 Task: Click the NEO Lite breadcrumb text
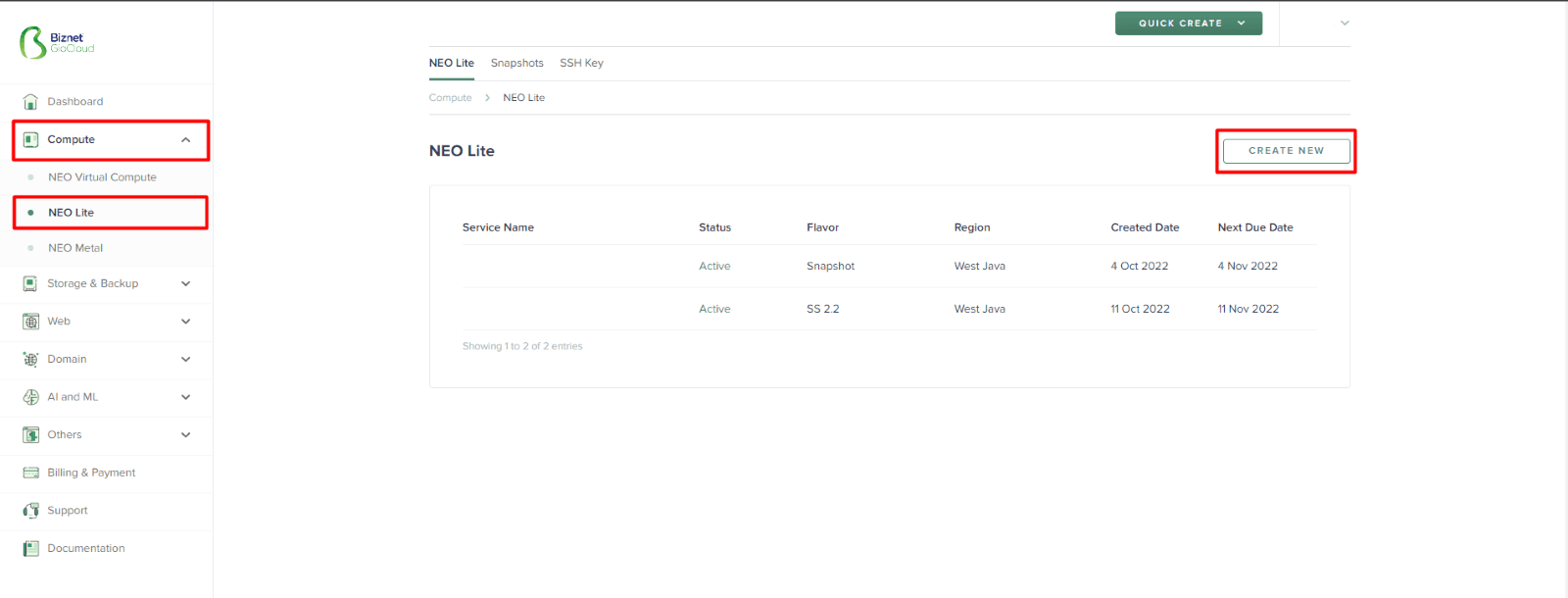(x=524, y=98)
